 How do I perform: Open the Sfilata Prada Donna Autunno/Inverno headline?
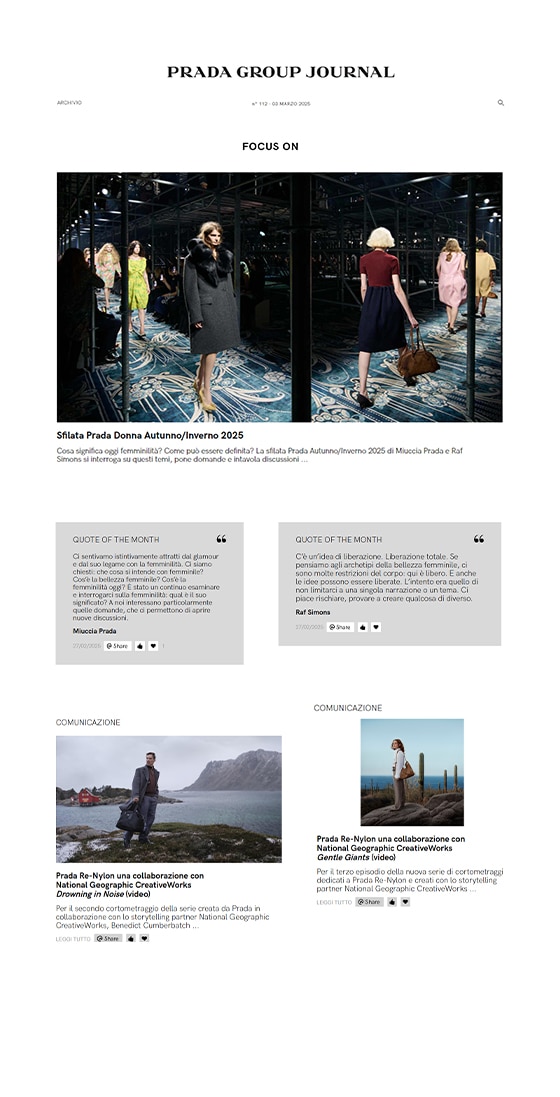(150, 435)
